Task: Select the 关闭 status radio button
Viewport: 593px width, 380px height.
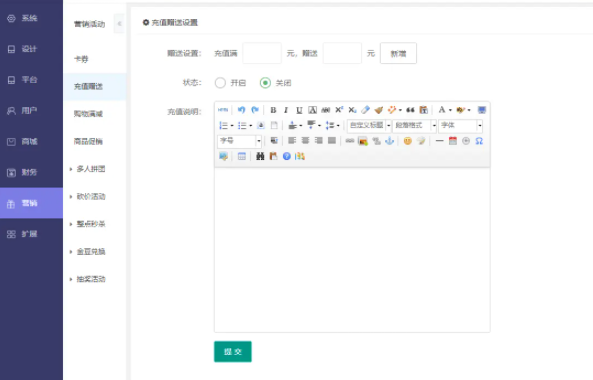Action: tap(265, 83)
